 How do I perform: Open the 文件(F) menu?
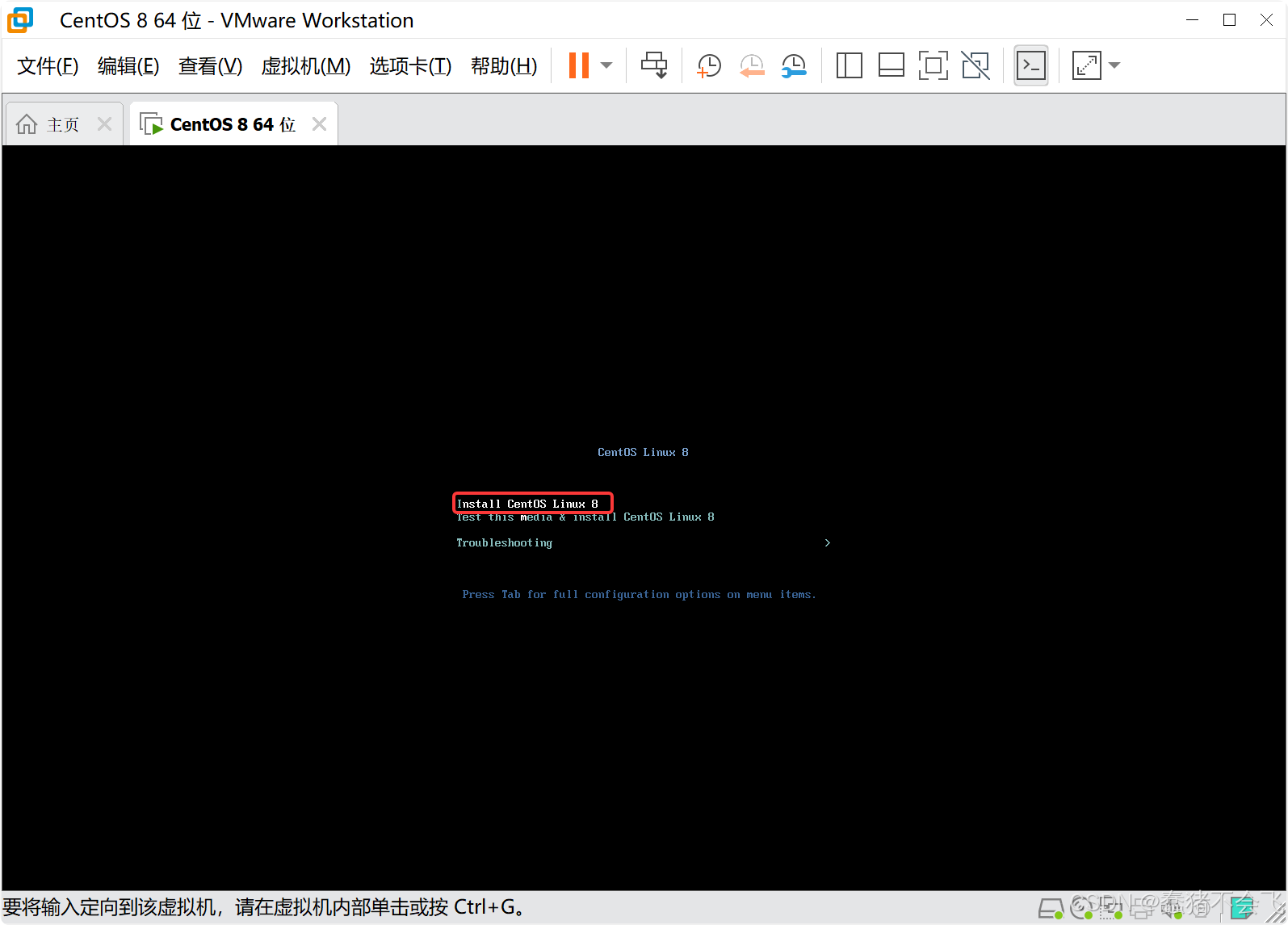click(48, 66)
